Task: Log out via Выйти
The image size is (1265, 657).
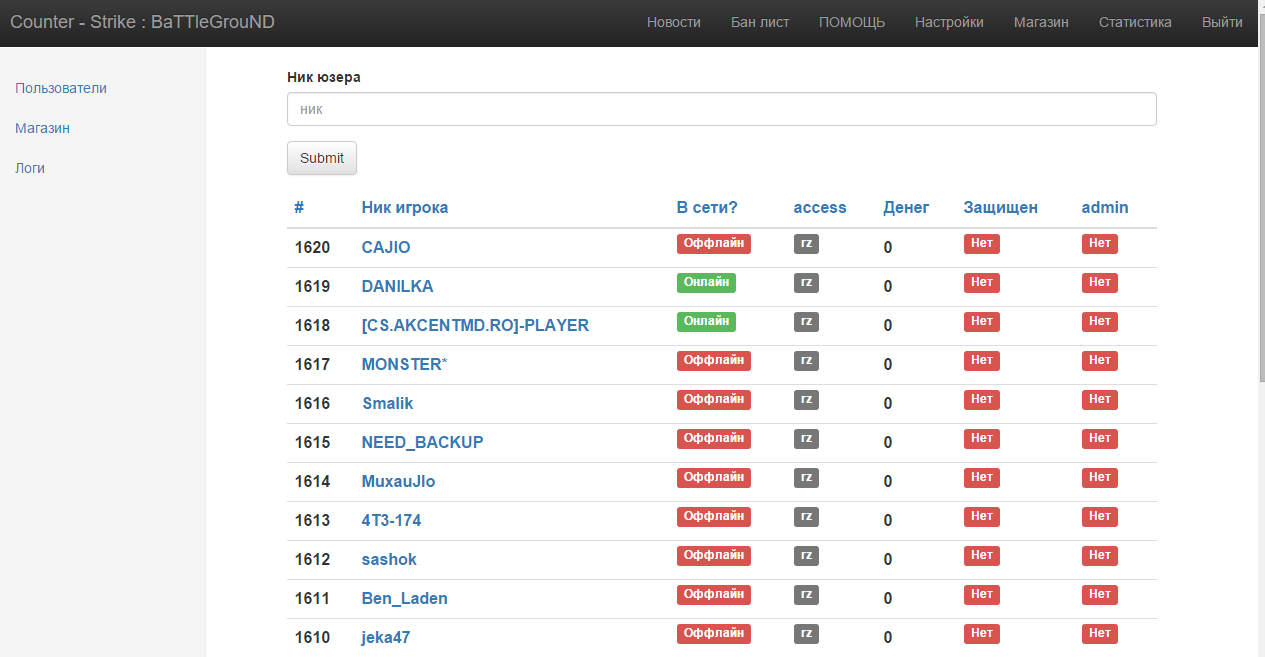Action: (1222, 22)
